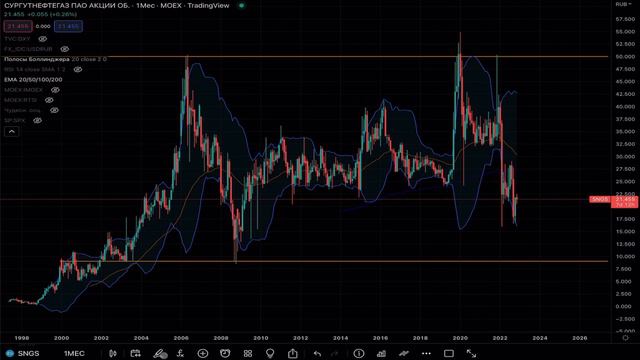Toggle visibility of MOEX:RTSI overlay

[x=49, y=100]
